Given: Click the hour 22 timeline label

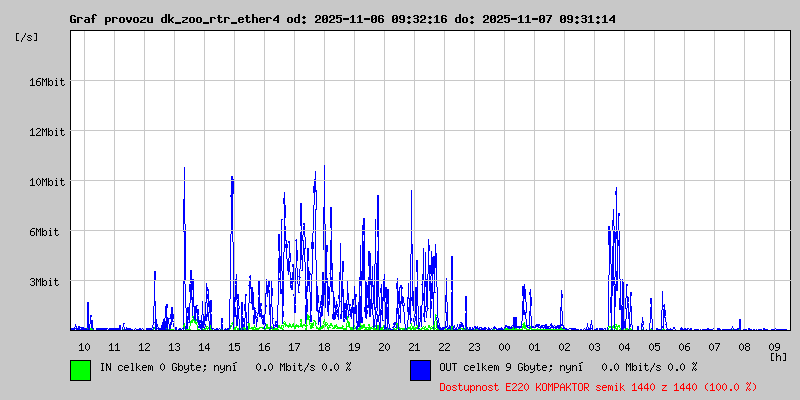Looking at the screenshot, I should coord(444,346).
